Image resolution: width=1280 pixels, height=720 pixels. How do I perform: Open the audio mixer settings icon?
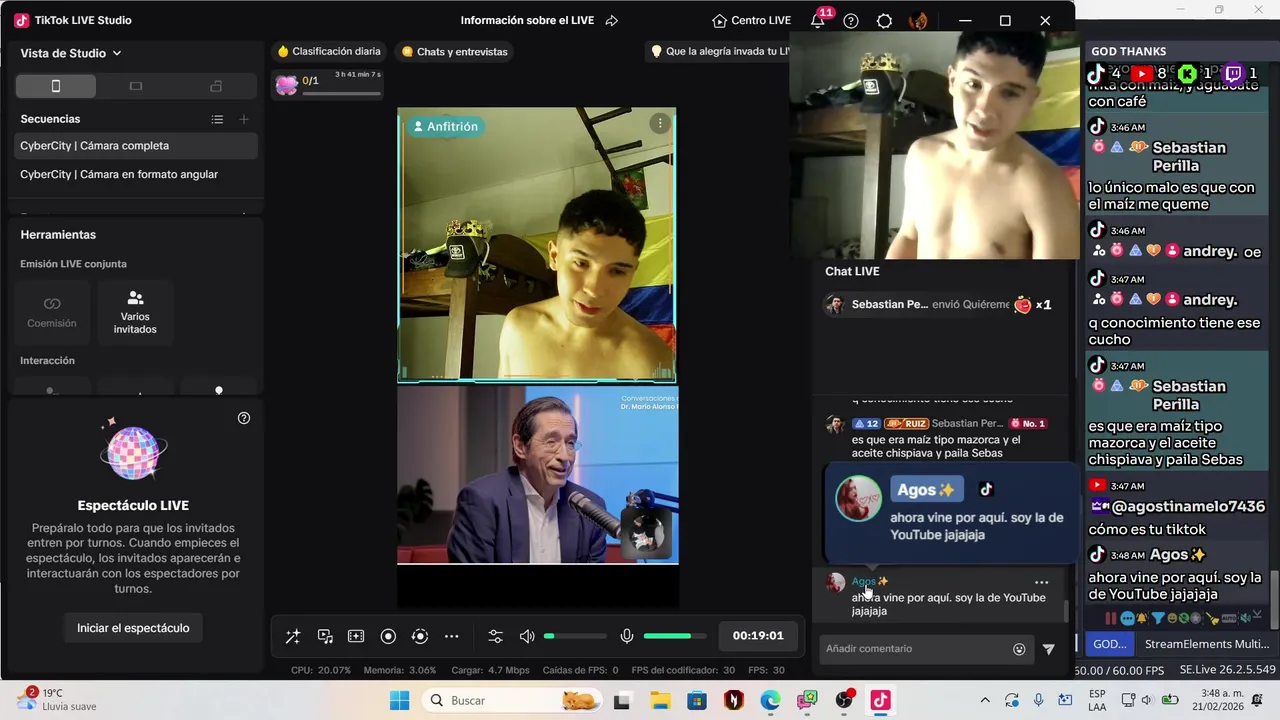click(x=495, y=636)
